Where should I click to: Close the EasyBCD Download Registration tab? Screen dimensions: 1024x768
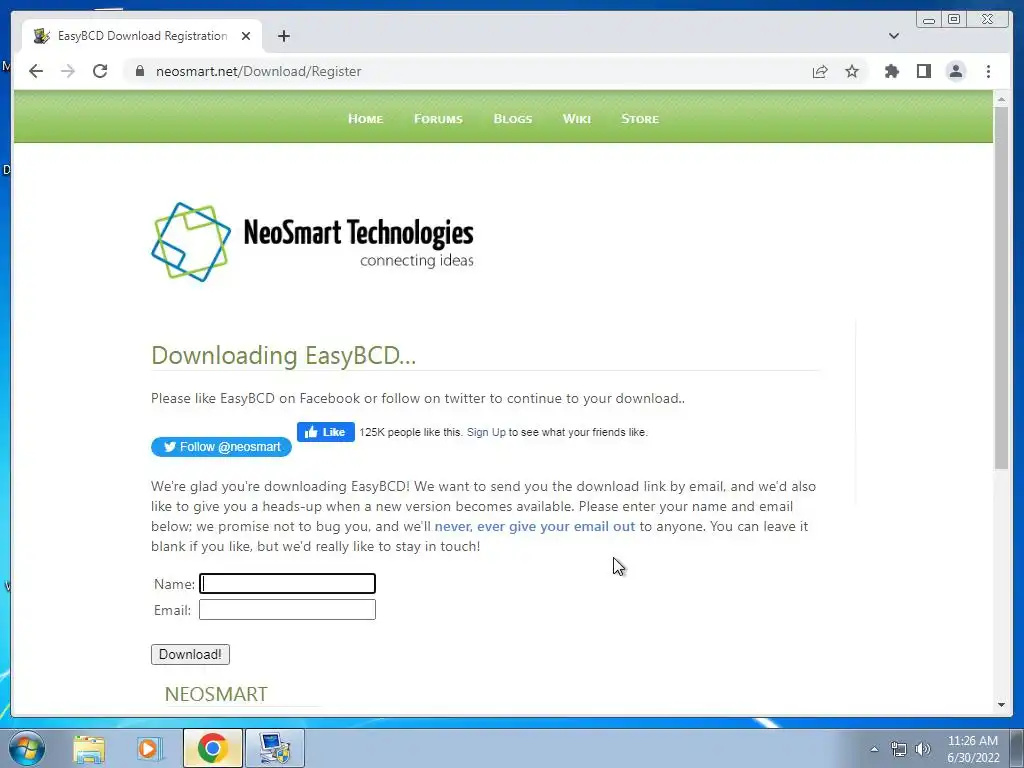pos(246,36)
